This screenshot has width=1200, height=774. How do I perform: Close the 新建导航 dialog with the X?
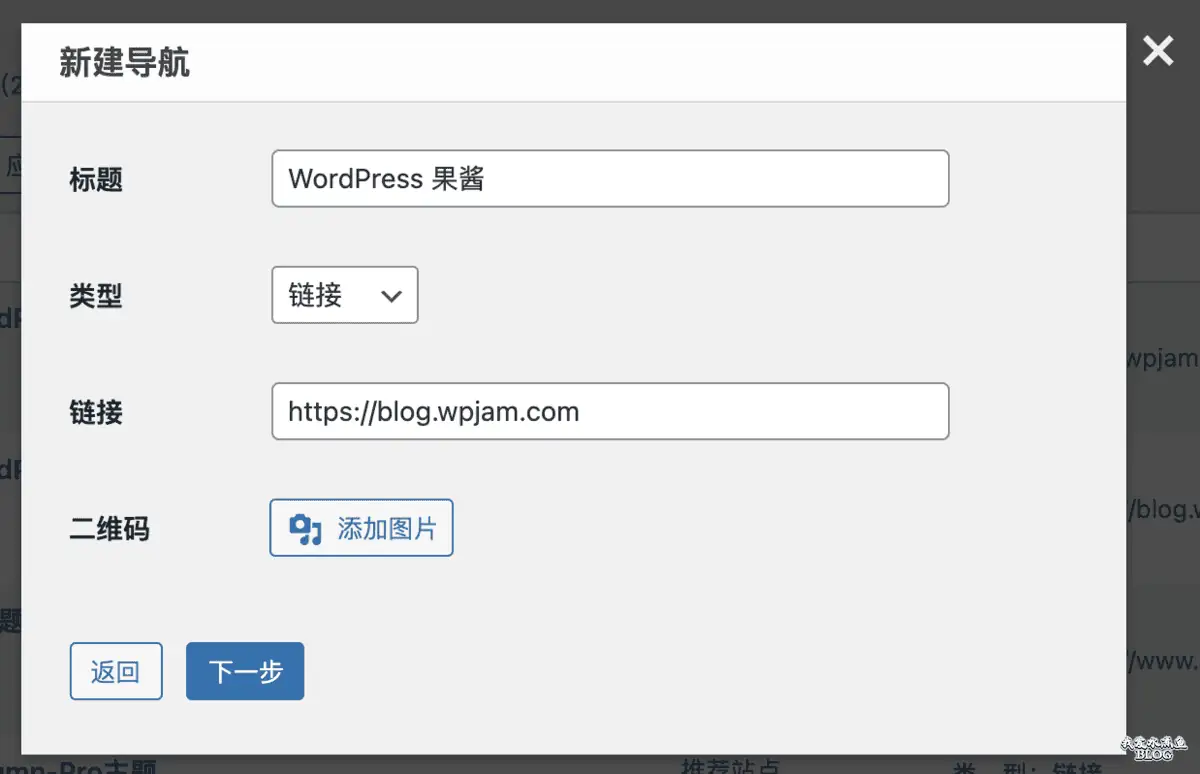[1157, 51]
